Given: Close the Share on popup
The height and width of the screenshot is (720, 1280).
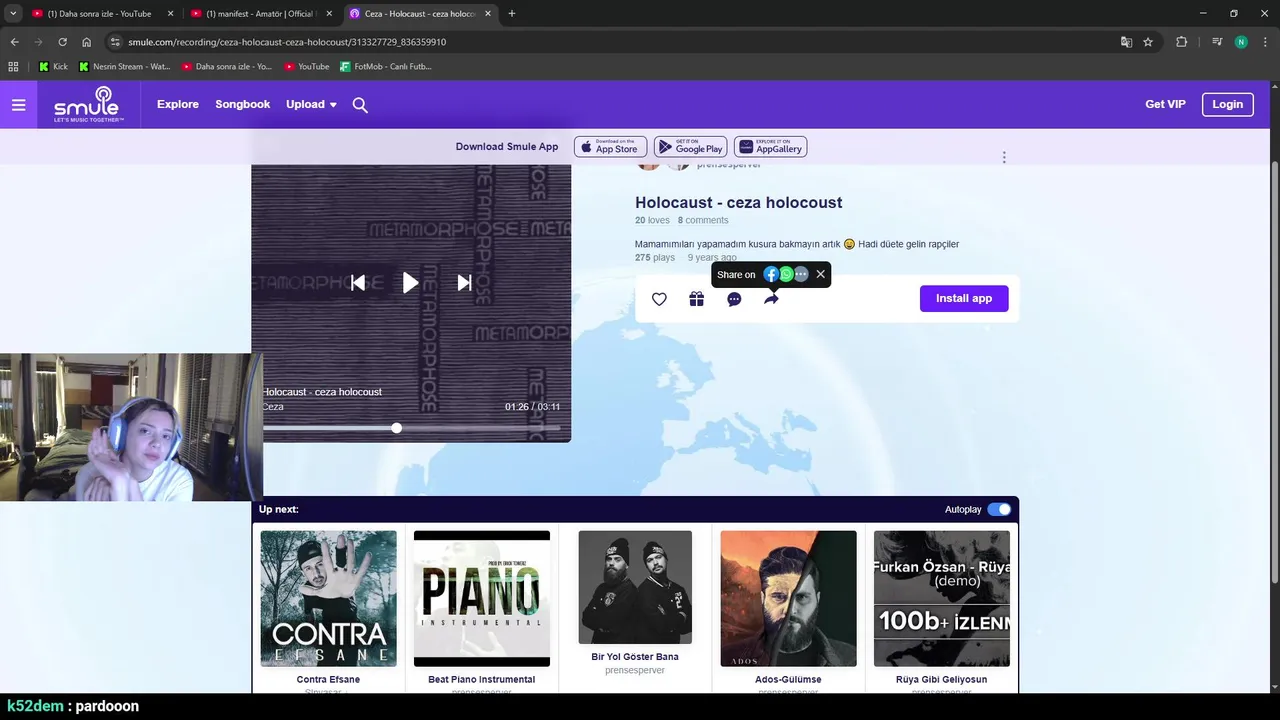Looking at the screenshot, I should [820, 274].
